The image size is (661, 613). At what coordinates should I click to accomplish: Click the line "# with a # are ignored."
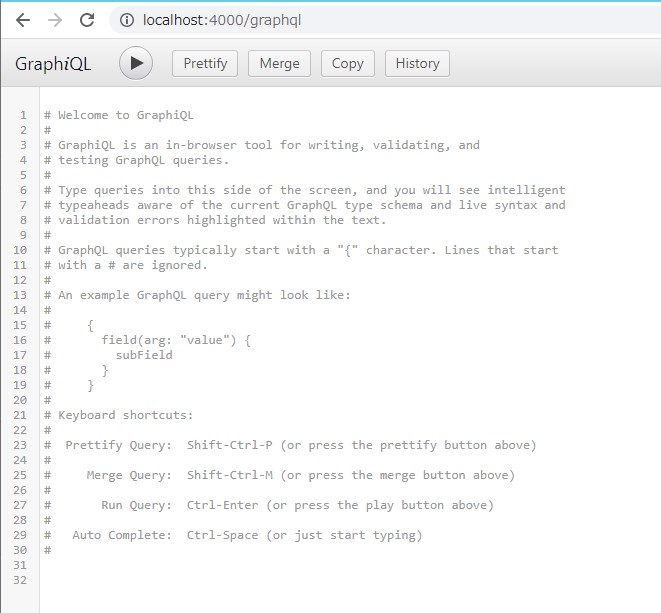(x=126, y=265)
